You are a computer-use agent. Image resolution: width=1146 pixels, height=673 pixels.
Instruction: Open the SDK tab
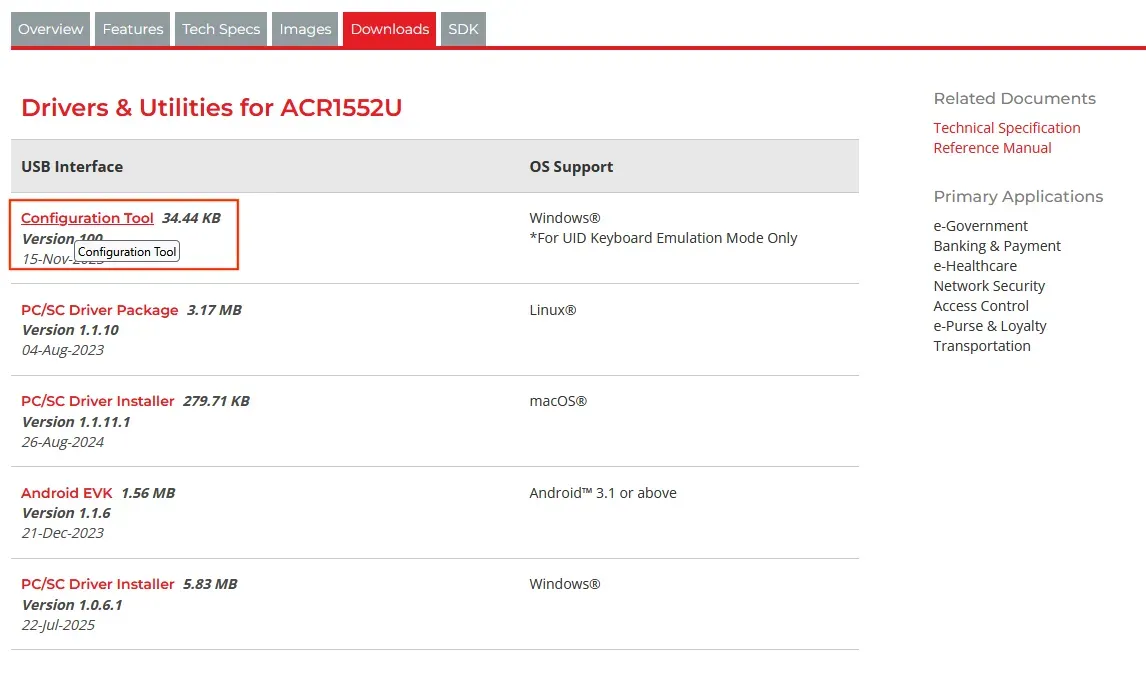pyautogui.click(x=462, y=29)
